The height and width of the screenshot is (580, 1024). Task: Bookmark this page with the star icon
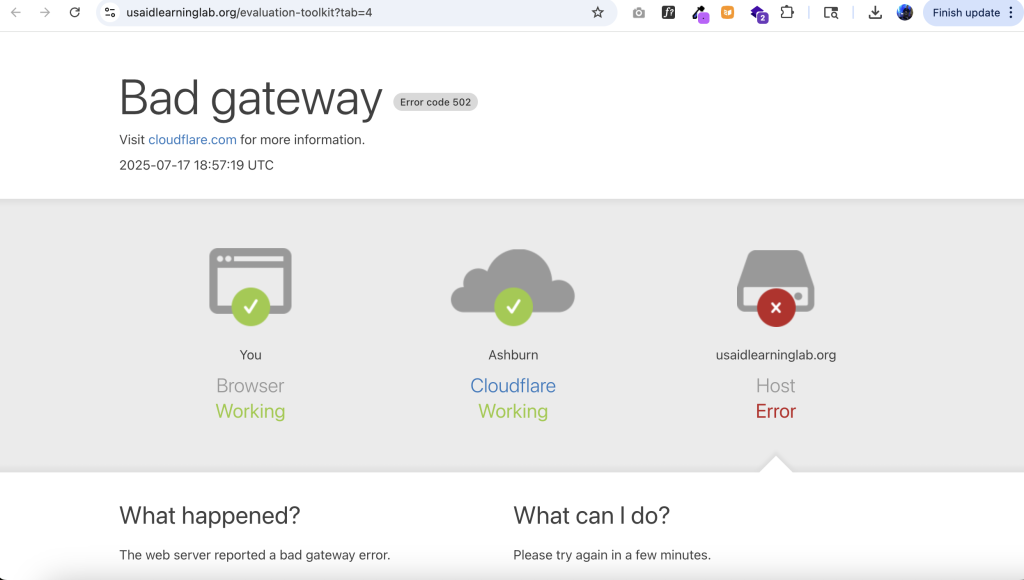pyautogui.click(x=598, y=12)
